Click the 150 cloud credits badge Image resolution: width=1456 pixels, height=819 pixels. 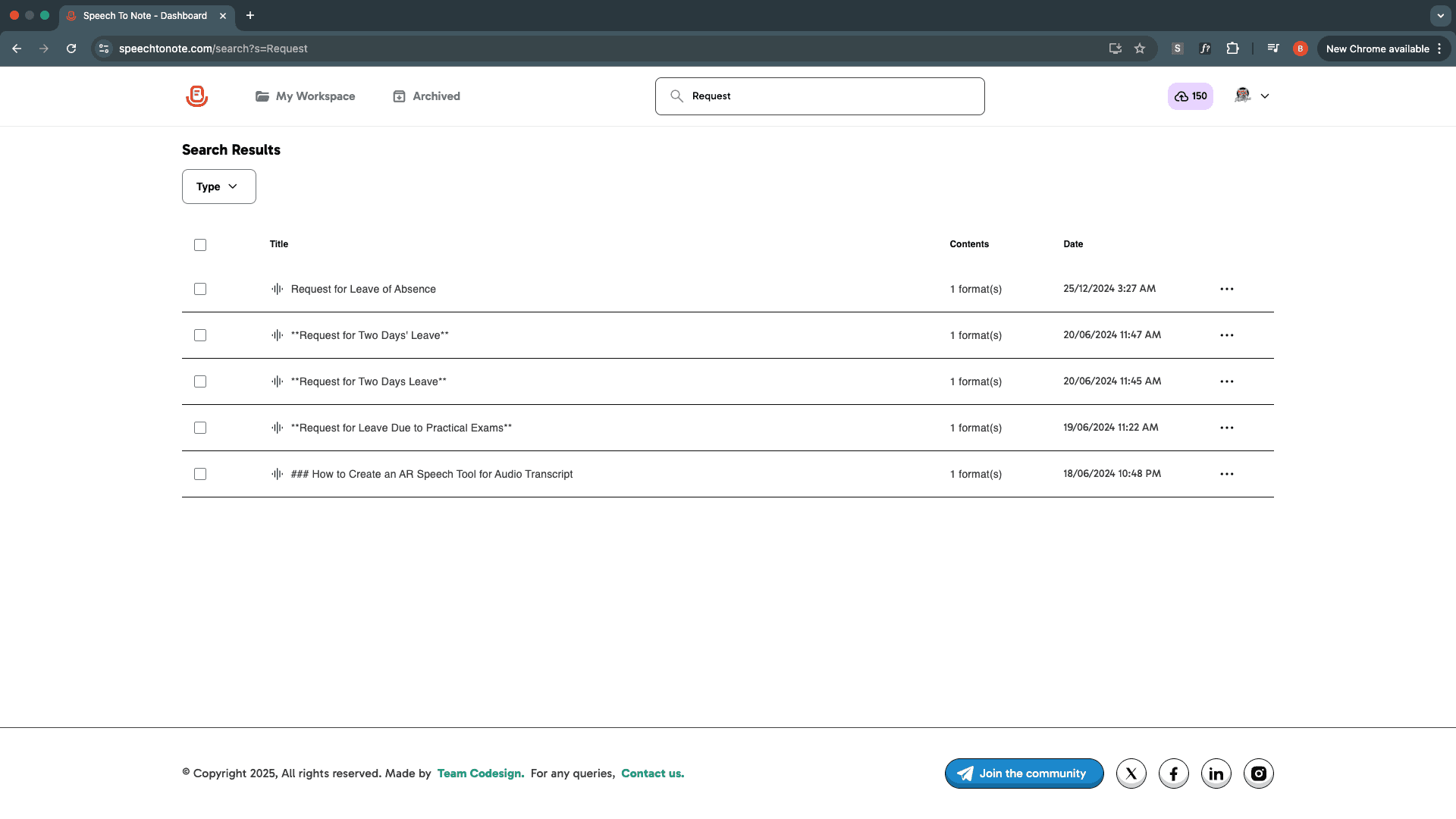1190,96
